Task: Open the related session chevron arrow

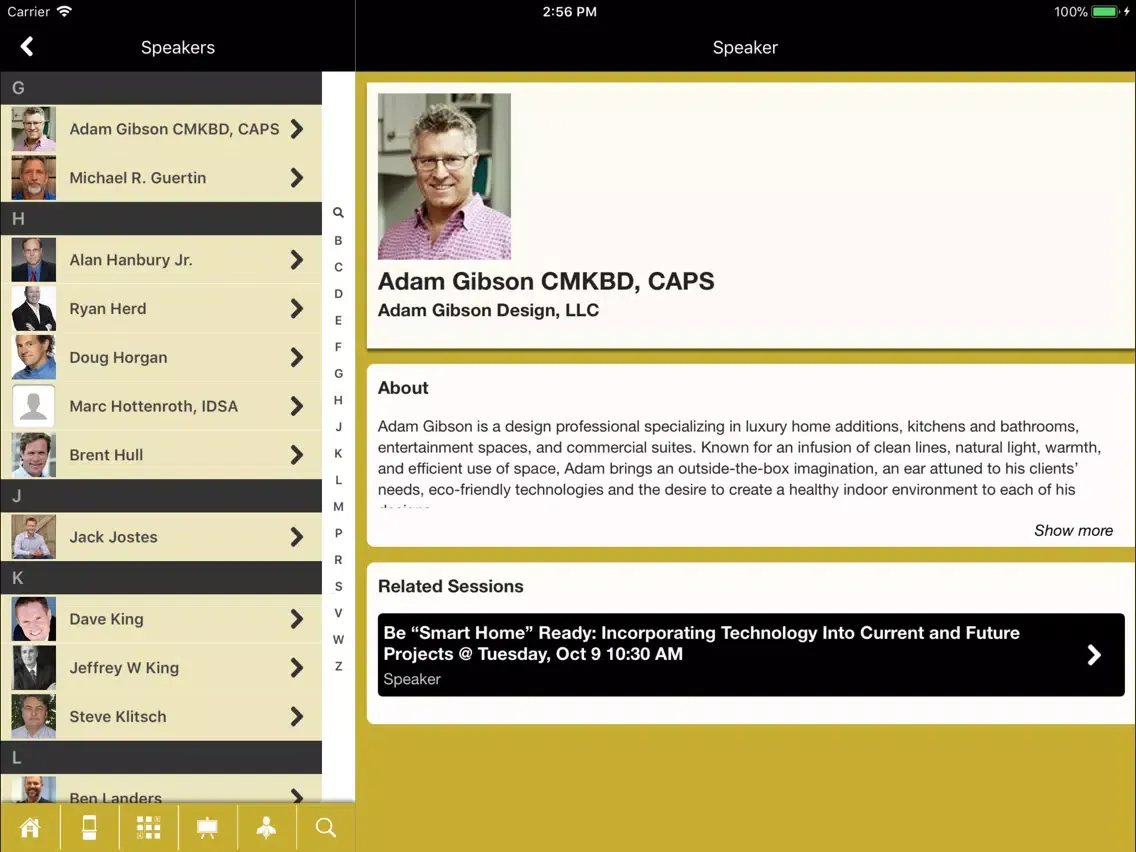Action: (1094, 655)
